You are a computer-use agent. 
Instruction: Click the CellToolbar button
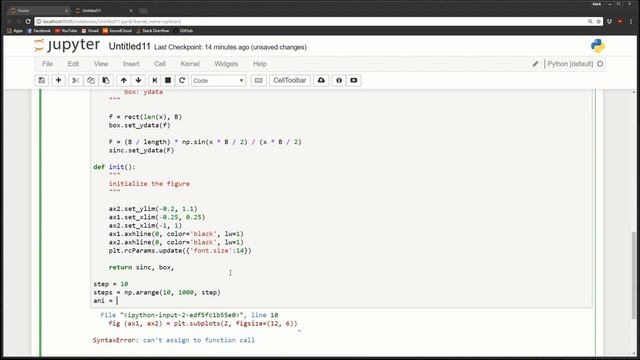coord(289,80)
